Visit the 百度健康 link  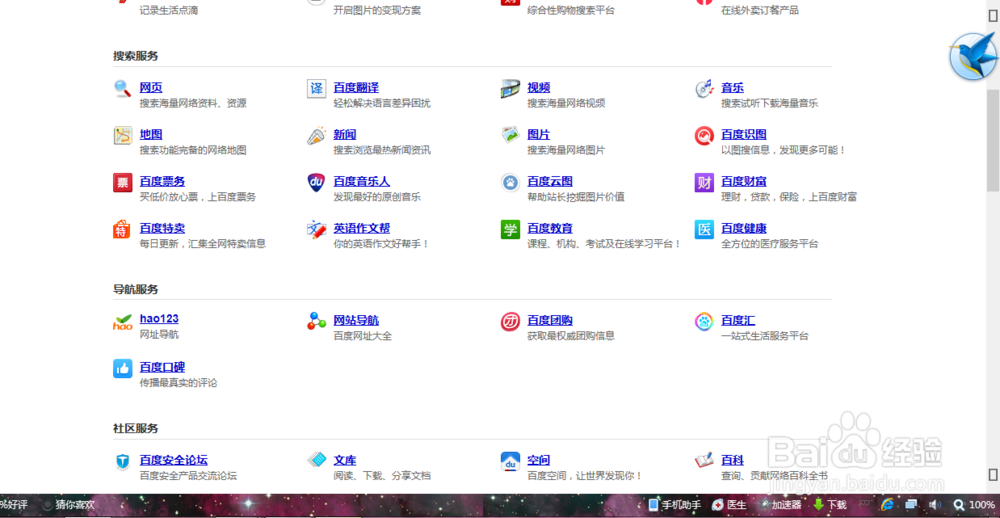point(744,228)
